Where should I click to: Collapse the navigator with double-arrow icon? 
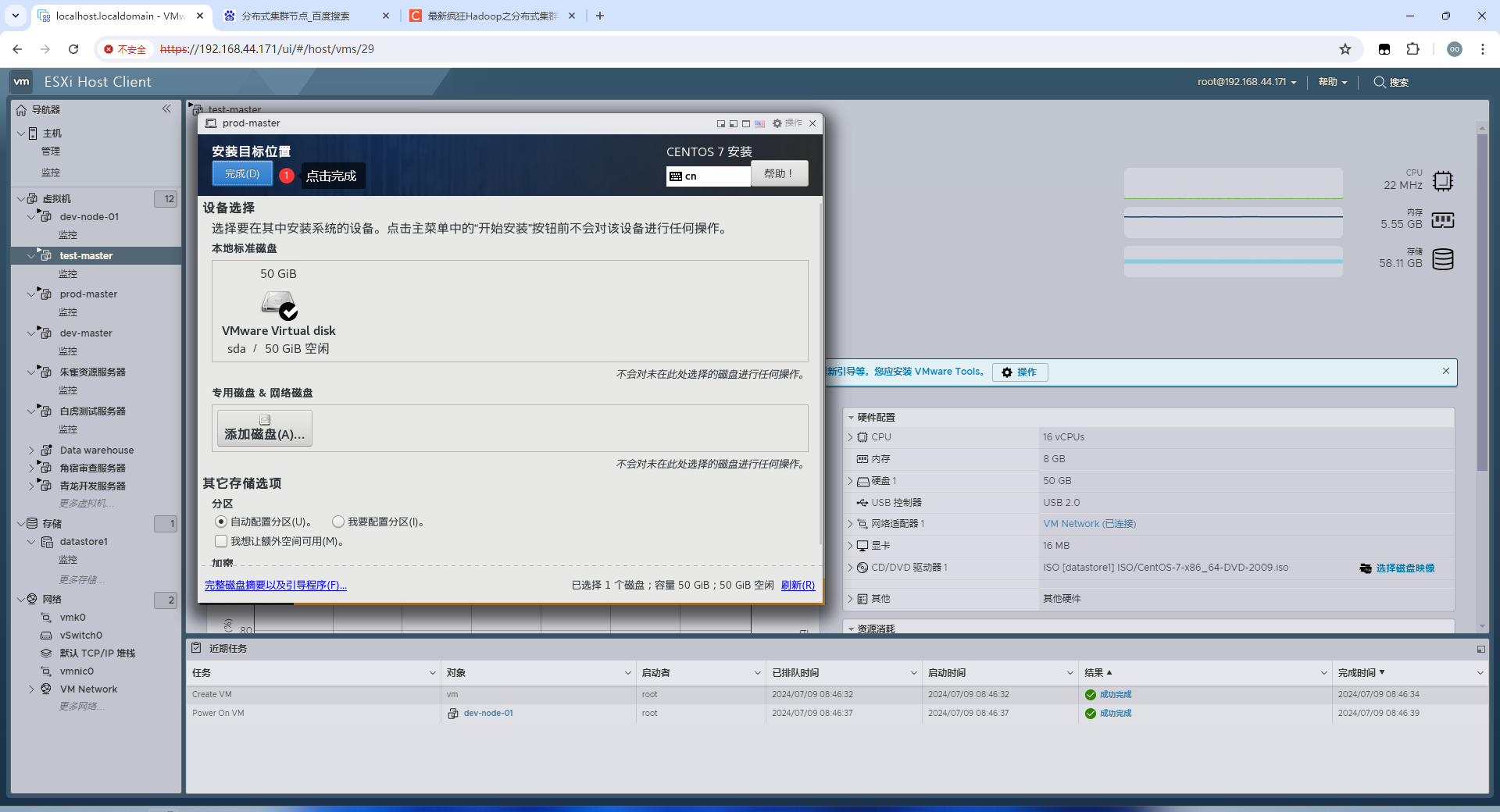(166, 109)
